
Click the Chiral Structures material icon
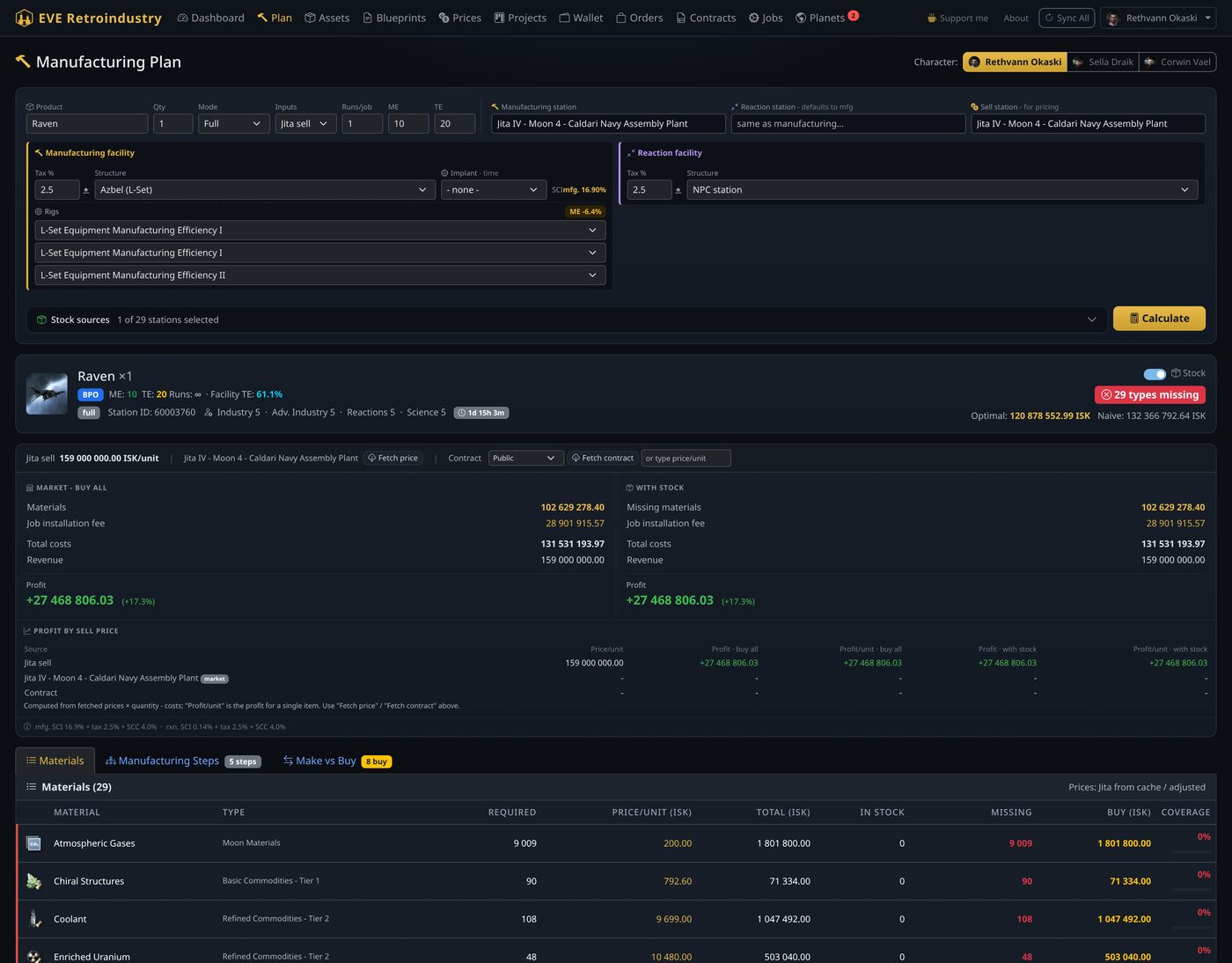[34, 881]
